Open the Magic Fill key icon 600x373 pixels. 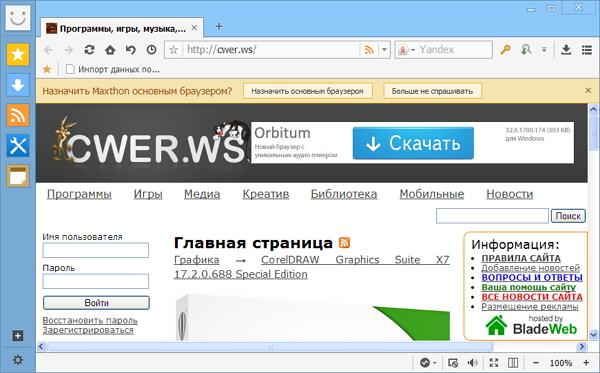pos(505,50)
